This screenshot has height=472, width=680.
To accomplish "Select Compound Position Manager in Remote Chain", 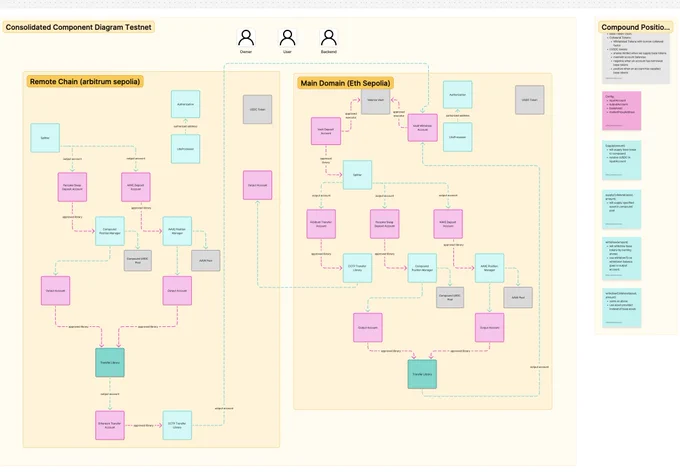I will (x=110, y=231).
